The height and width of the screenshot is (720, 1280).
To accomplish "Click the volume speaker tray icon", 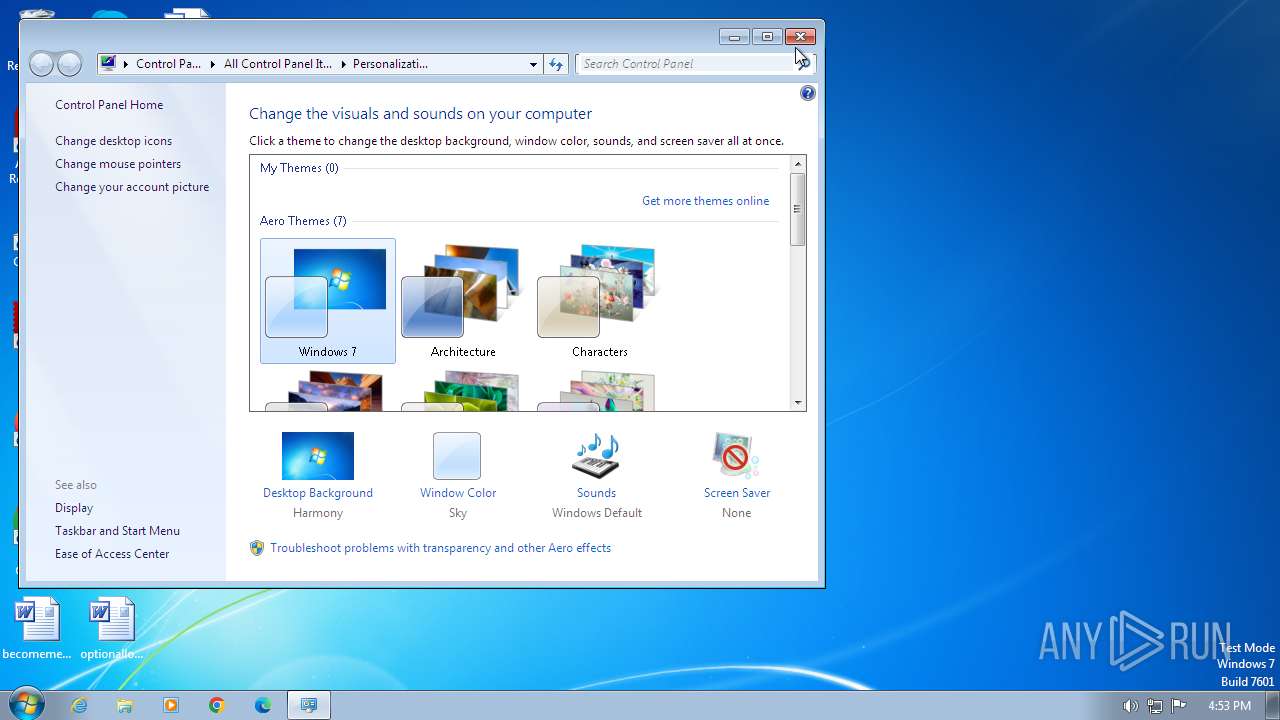I will pos(1130,705).
